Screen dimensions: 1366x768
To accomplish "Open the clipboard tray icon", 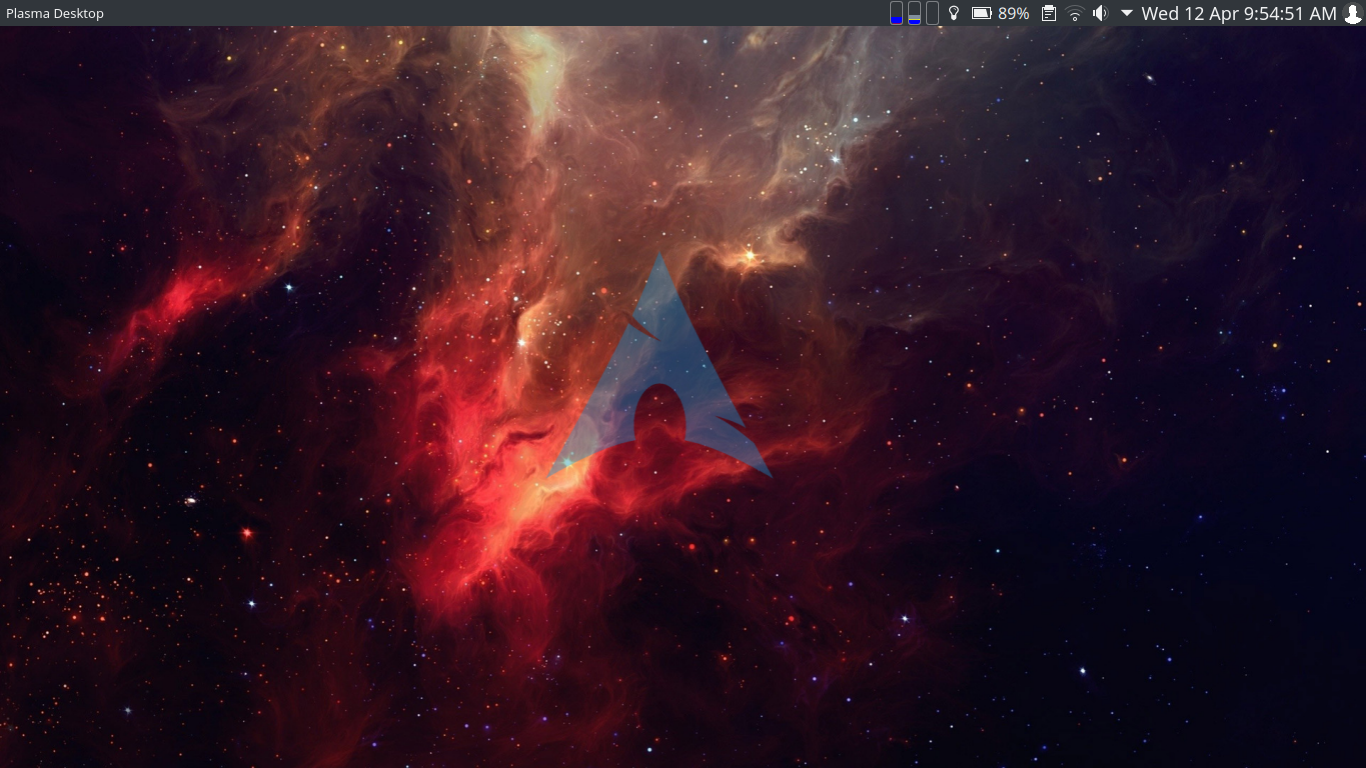I will click(1049, 13).
